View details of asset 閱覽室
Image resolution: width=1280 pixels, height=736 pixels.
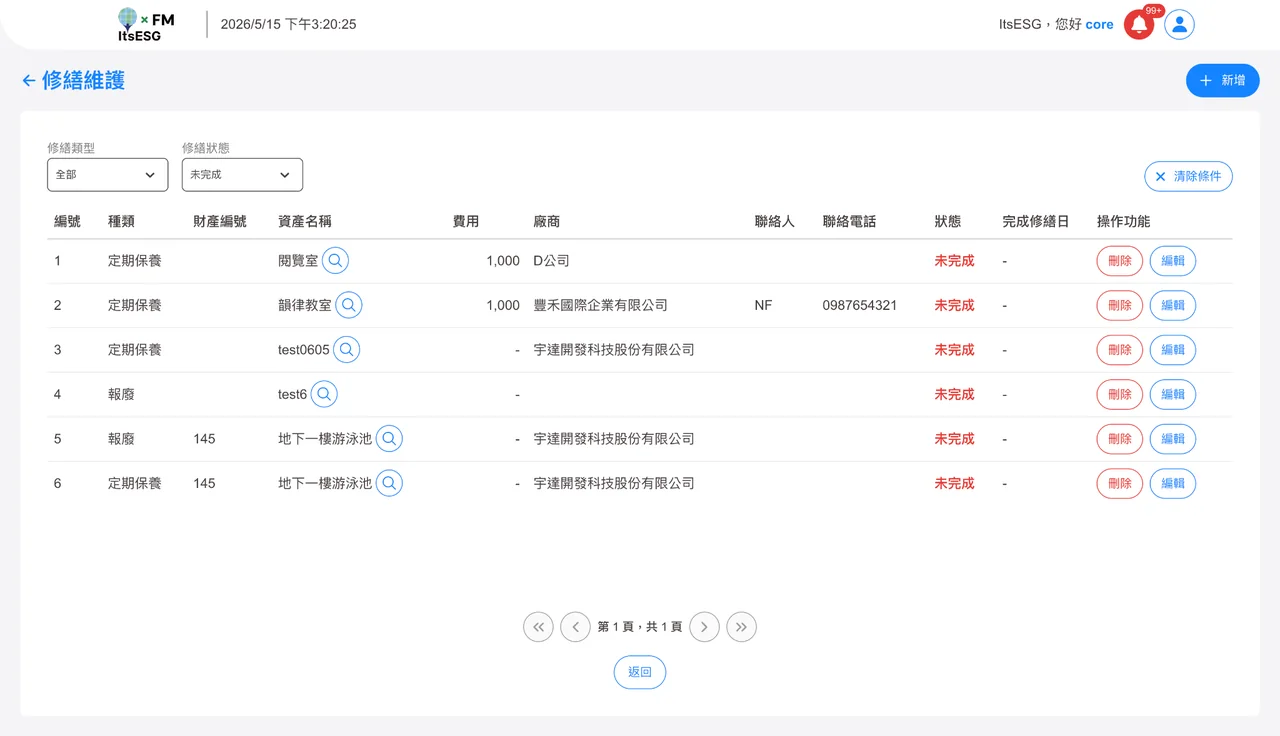pyautogui.click(x=336, y=261)
